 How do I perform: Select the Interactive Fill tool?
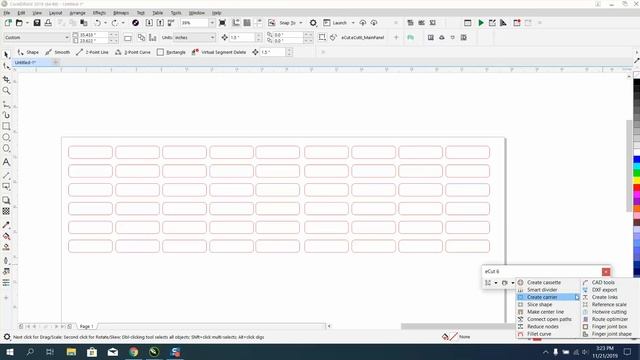[6, 236]
